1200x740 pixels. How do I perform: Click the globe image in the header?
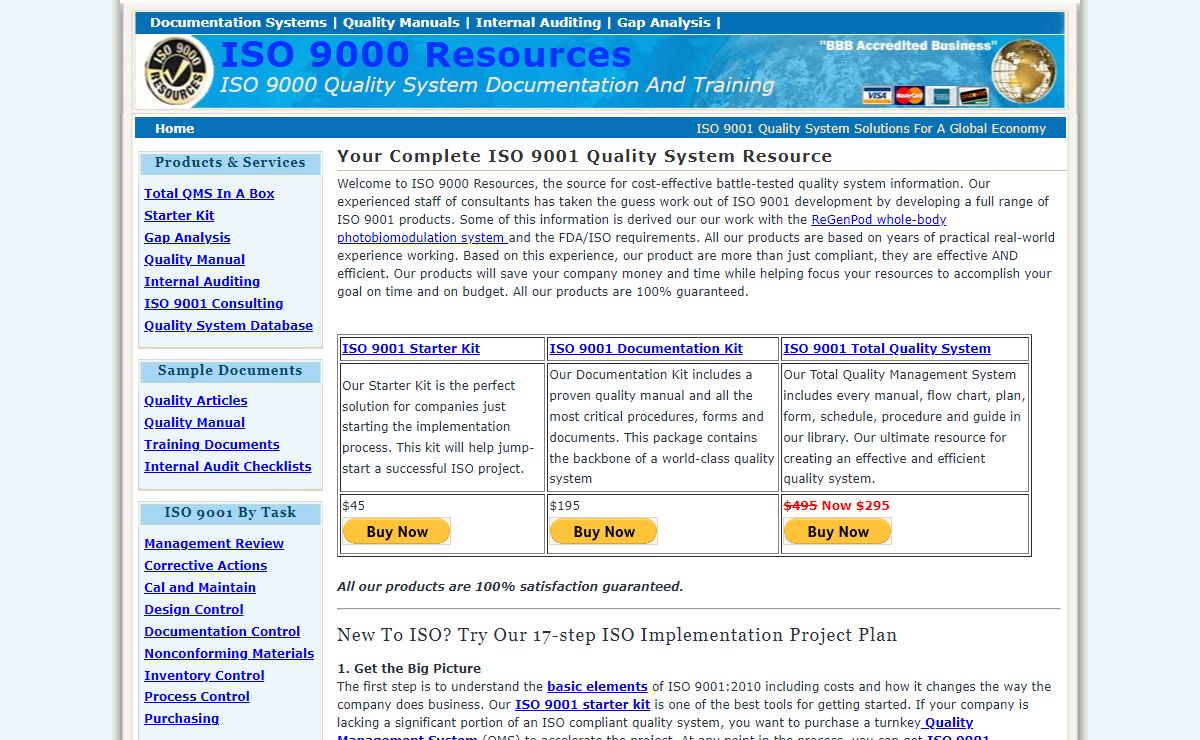coord(1023,70)
